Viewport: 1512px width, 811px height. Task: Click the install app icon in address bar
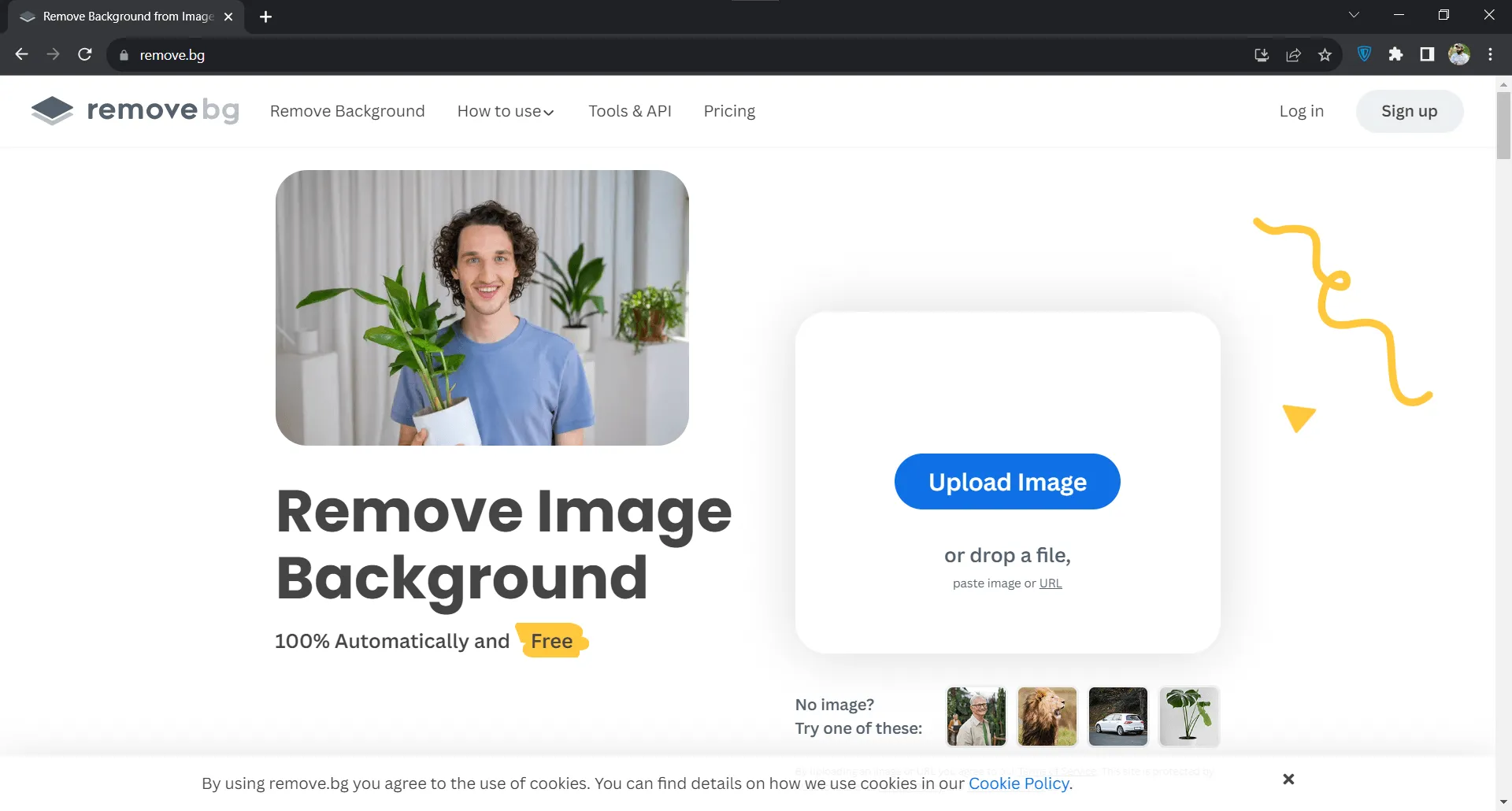pyautogui.click(x=1262, y=55)
